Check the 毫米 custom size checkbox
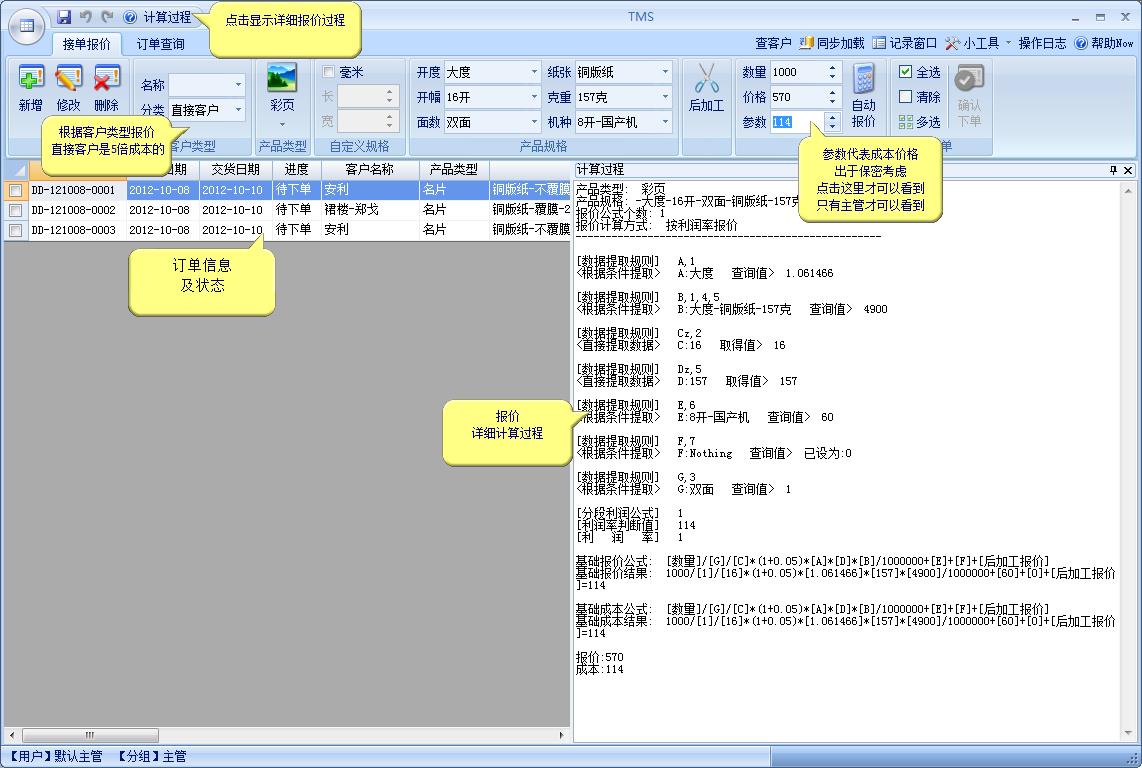The height and width of the screenshot is (768, 1142). click(x=329, y=72)
